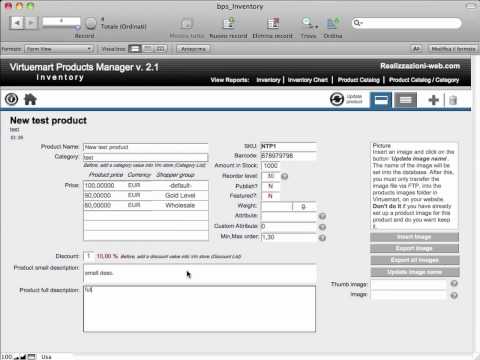Open search options dropdown in search box
Image resolution: width=480 pixels, height=360 pixels.
click(358, 23)
